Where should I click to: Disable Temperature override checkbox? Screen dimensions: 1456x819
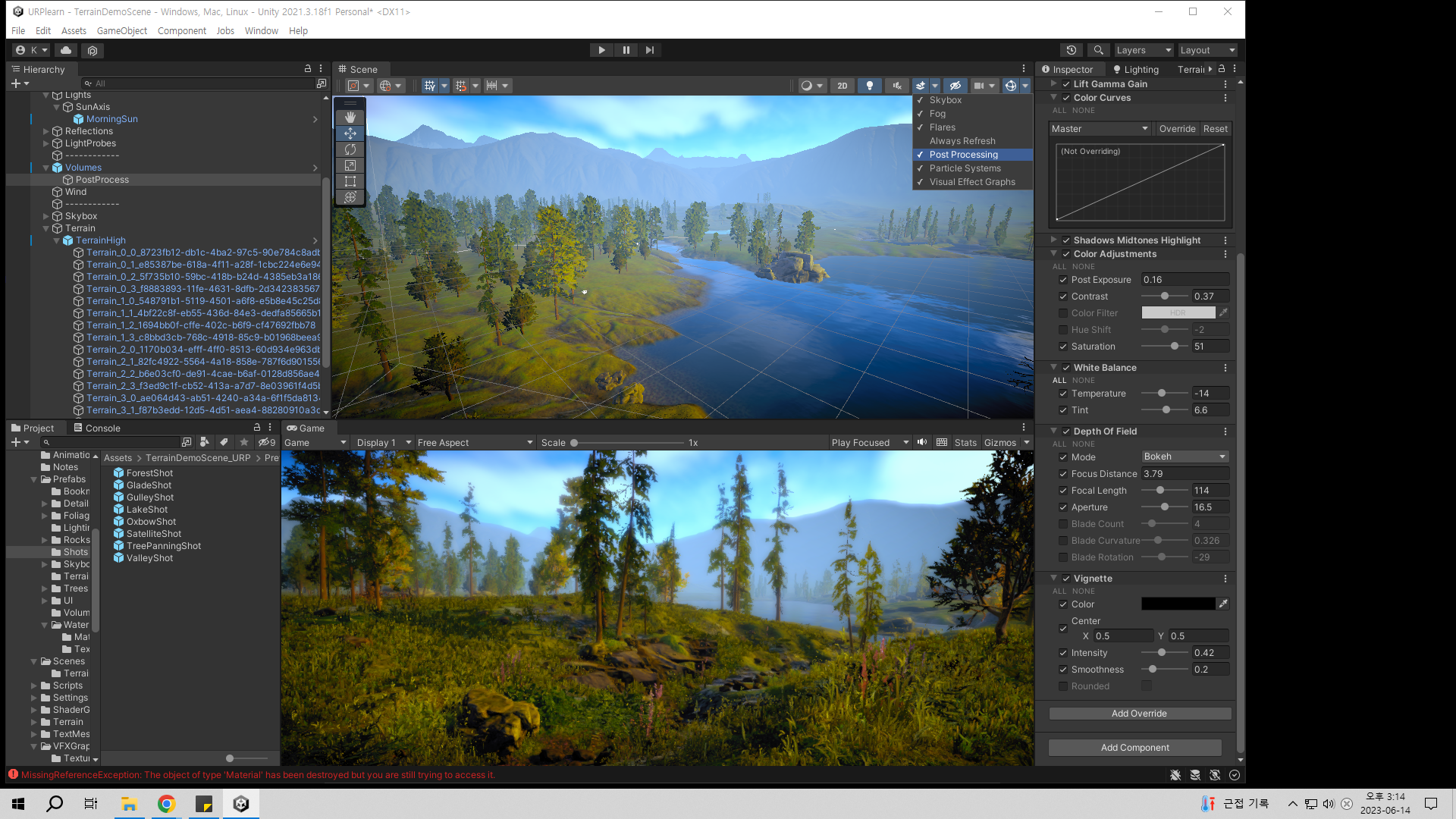[x=1063, y=394]
